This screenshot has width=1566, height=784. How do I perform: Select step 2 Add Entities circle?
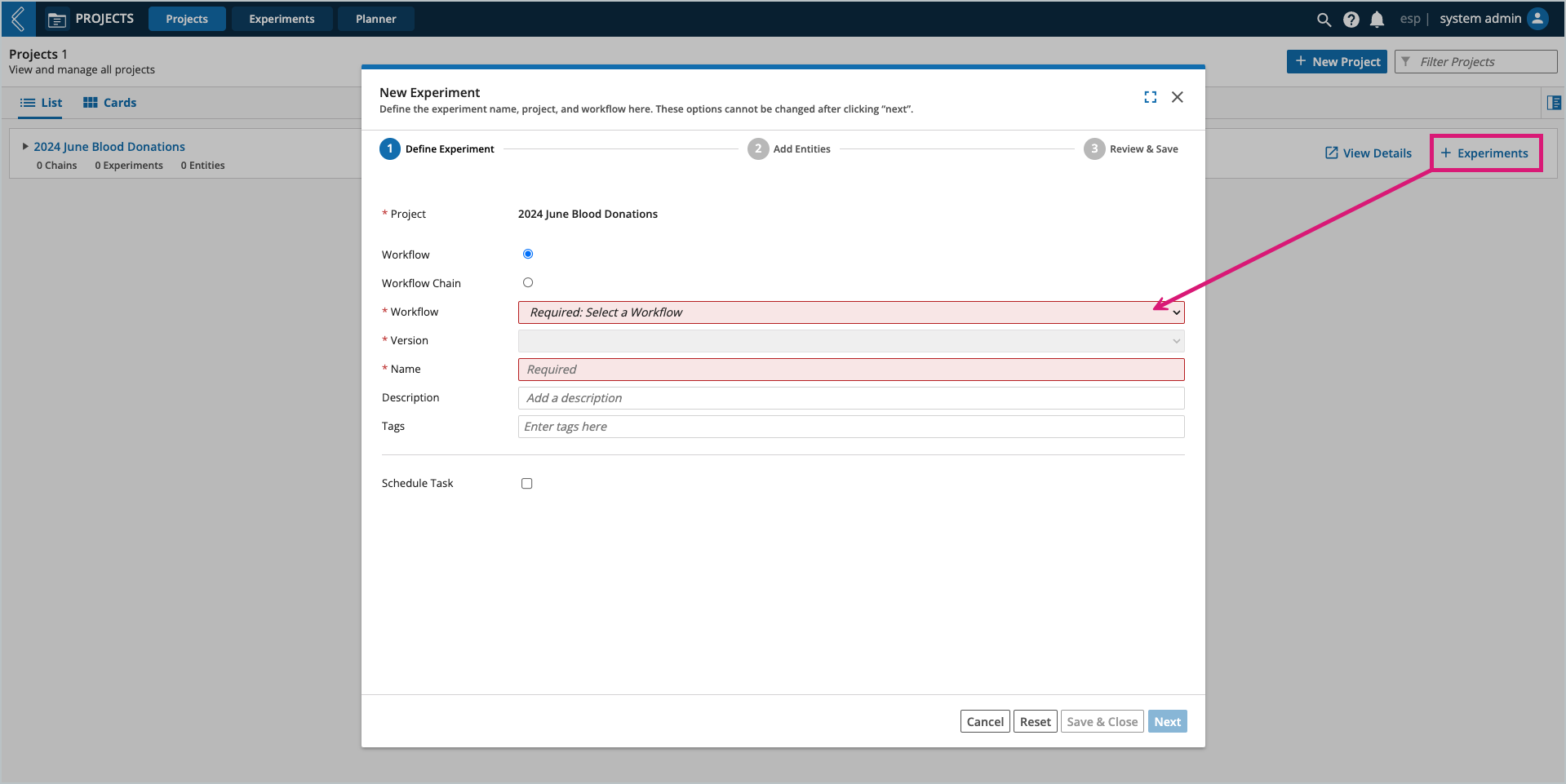pyautogui.click(x=758, y=148)
